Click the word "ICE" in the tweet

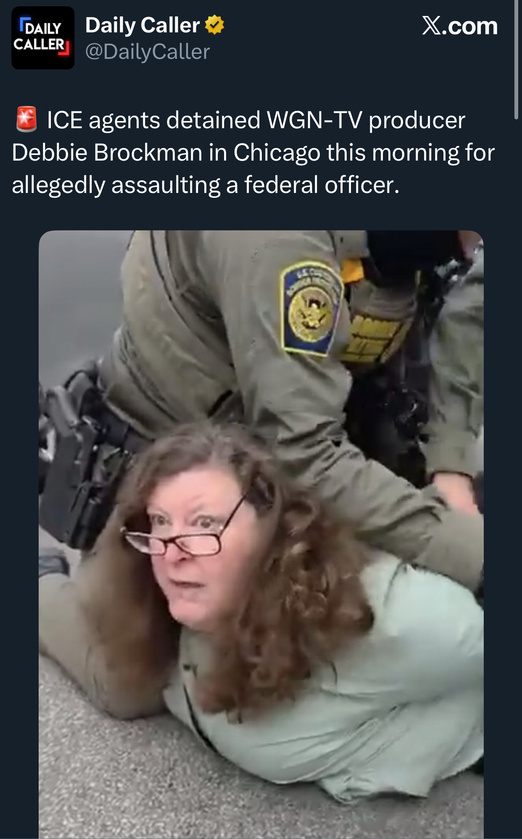[x=65, y=120]
